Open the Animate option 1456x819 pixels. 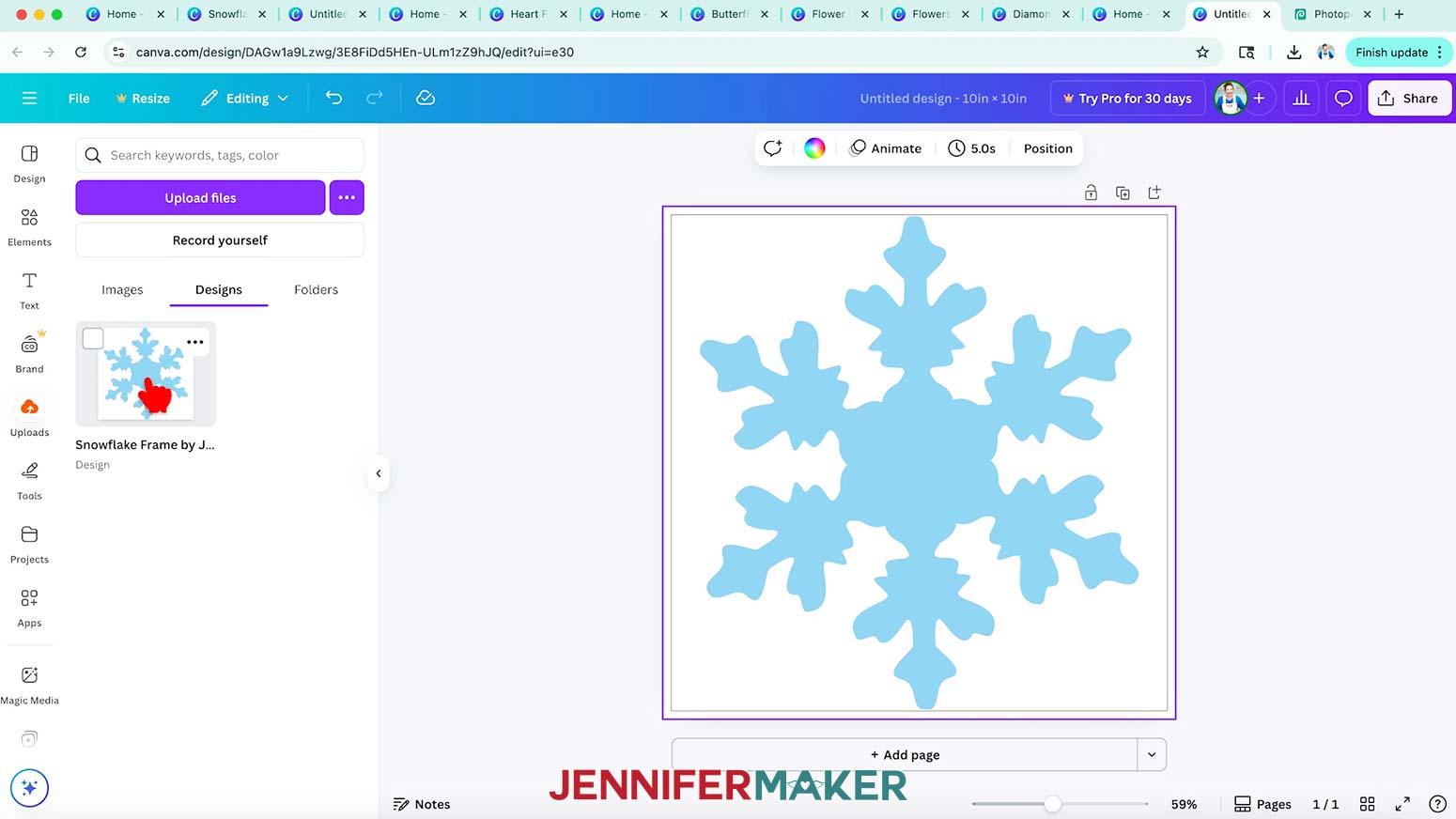tap(886, 148)
